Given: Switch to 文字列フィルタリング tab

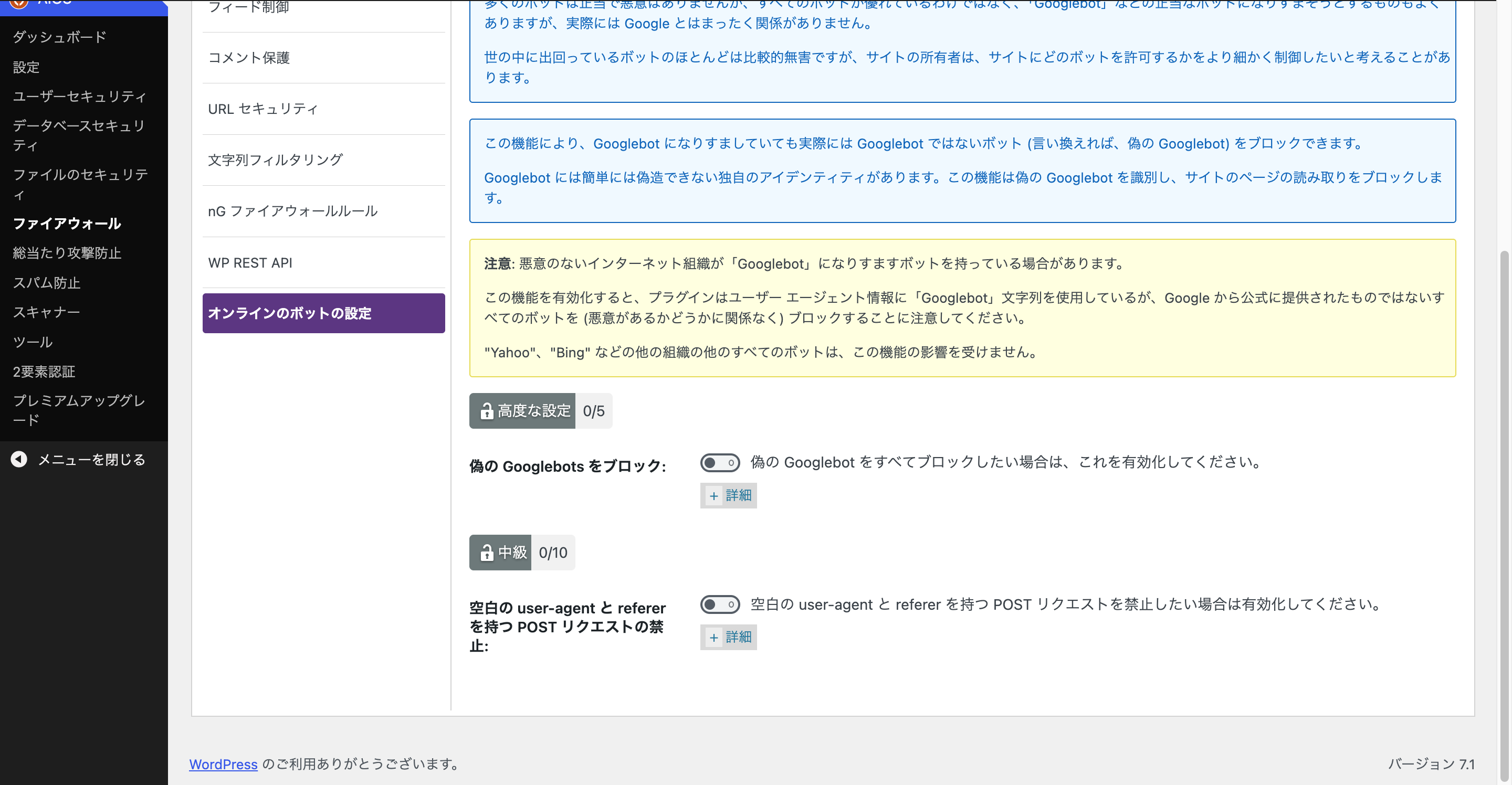Looking at the screenshot, I should pyautogui.click(x=323, y=160).
